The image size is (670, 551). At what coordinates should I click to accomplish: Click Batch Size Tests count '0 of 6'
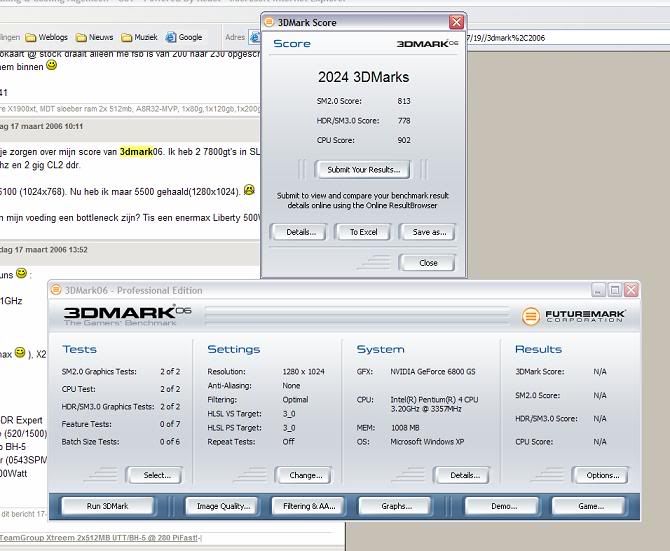click(x=170, y=442)
